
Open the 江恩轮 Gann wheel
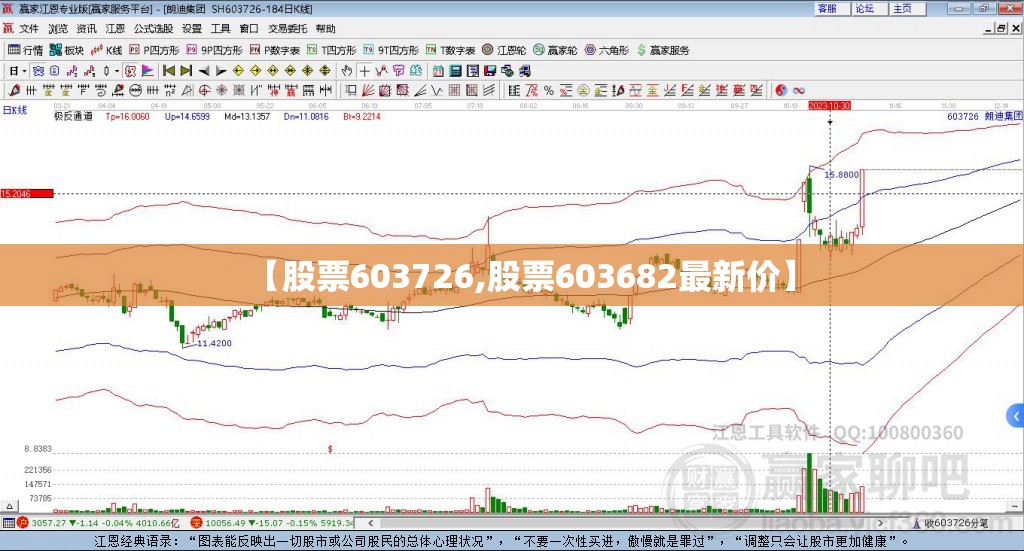coord(504,50)
